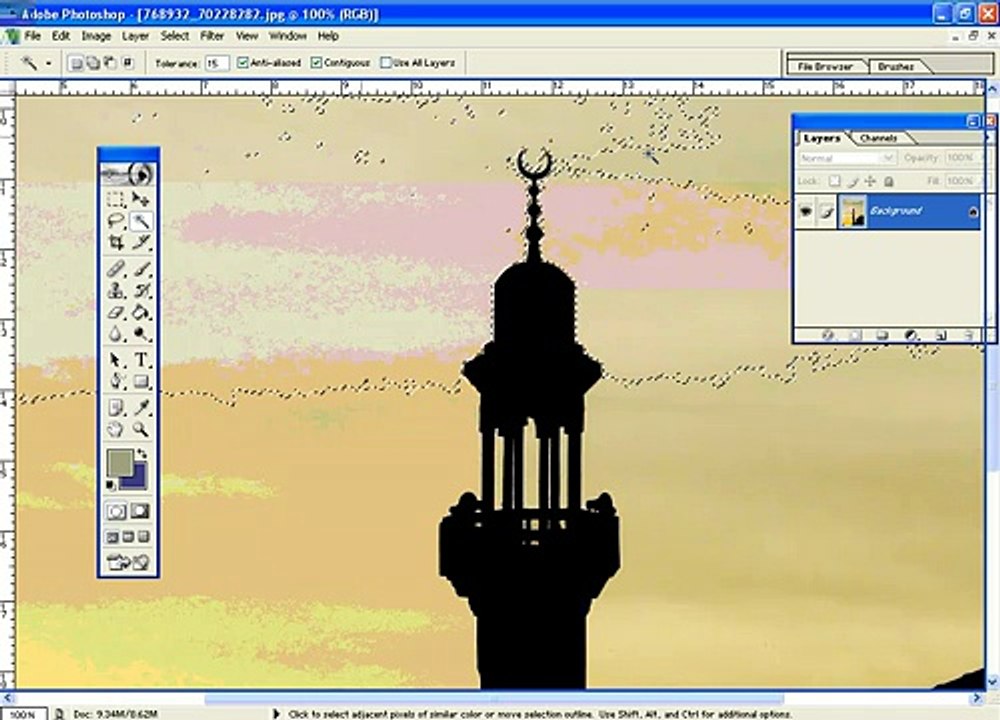Click Jump to ImageReady at toolbox bottom
This screenshot has height=720, width=1000.
(128, 562)
